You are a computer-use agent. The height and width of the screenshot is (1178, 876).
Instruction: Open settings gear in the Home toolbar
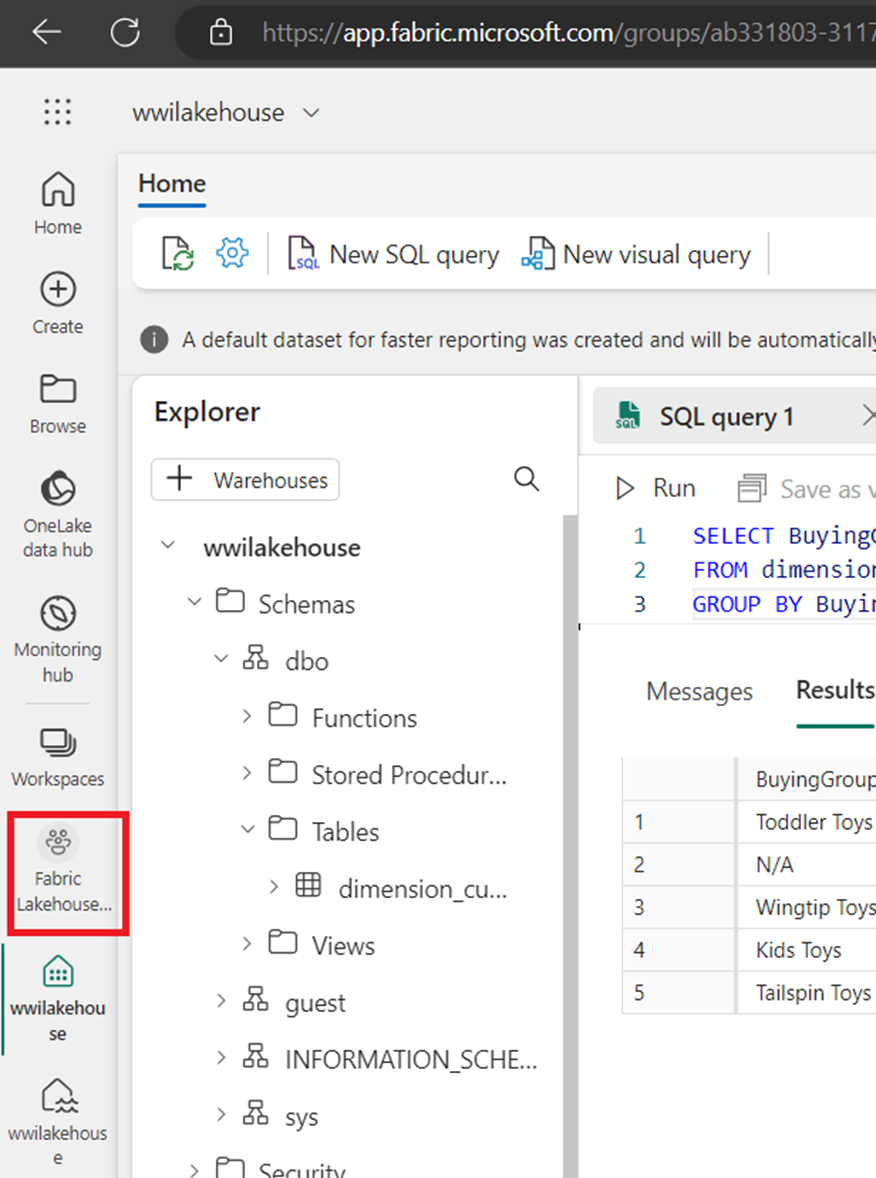click(x=233, y=253)
